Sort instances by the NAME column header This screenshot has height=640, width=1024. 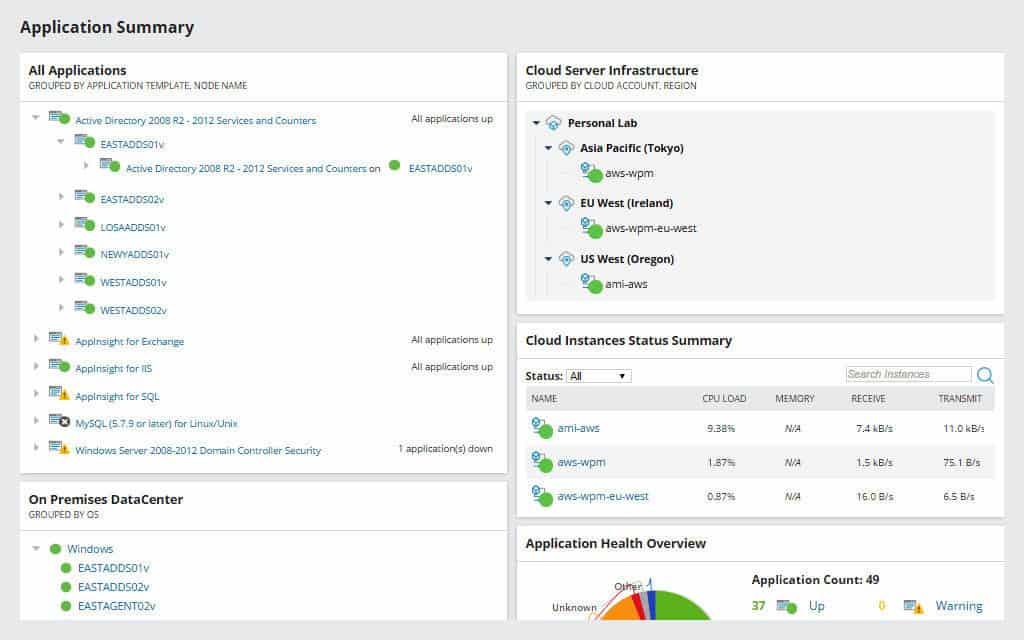tap(544, 398)
